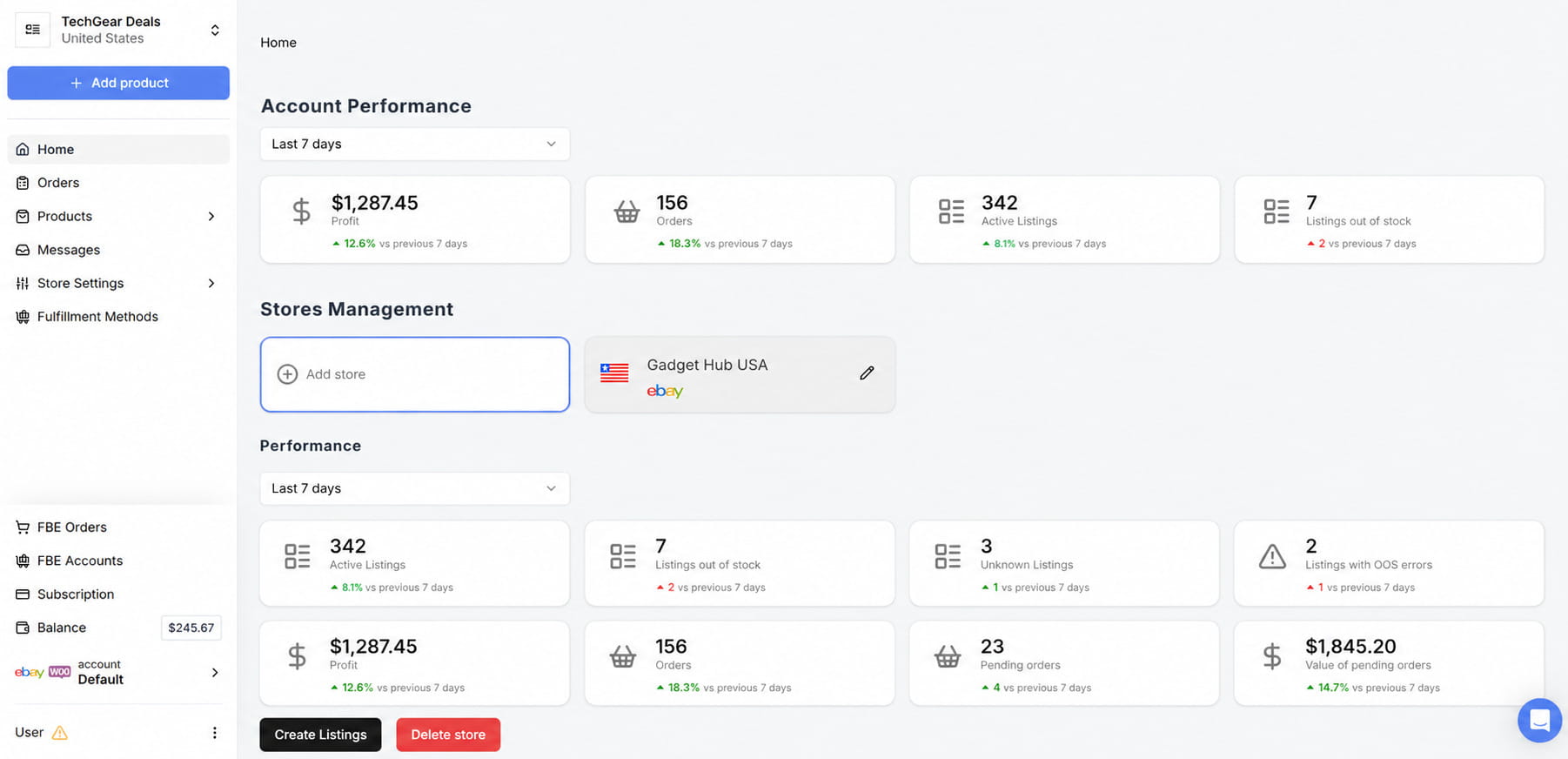1568x759 pixels.
Task: Click the eBay logo under Gadget Hub USA
Action: click(x=665, y=392)
